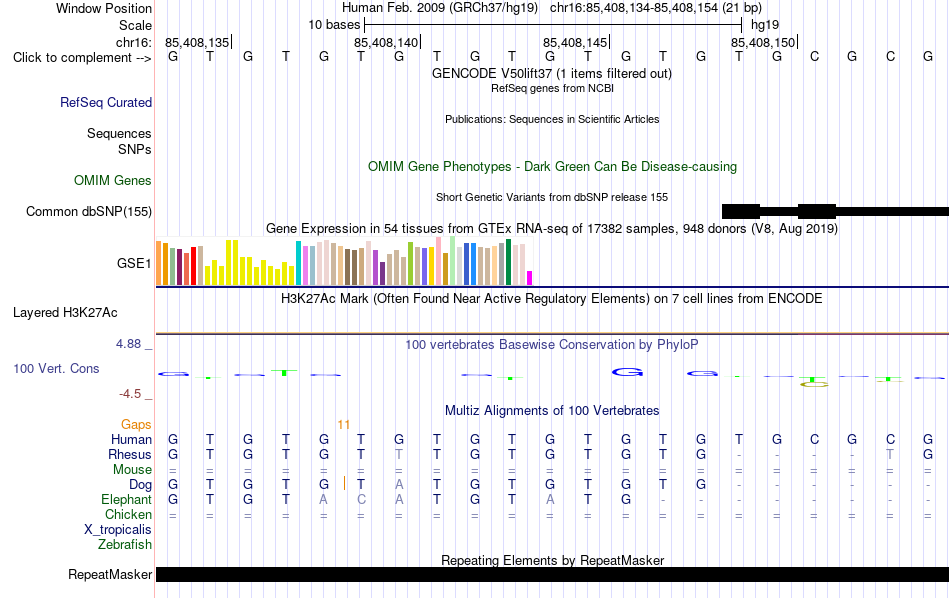Select the Mouse alignment row label

(x=132, y=470)
